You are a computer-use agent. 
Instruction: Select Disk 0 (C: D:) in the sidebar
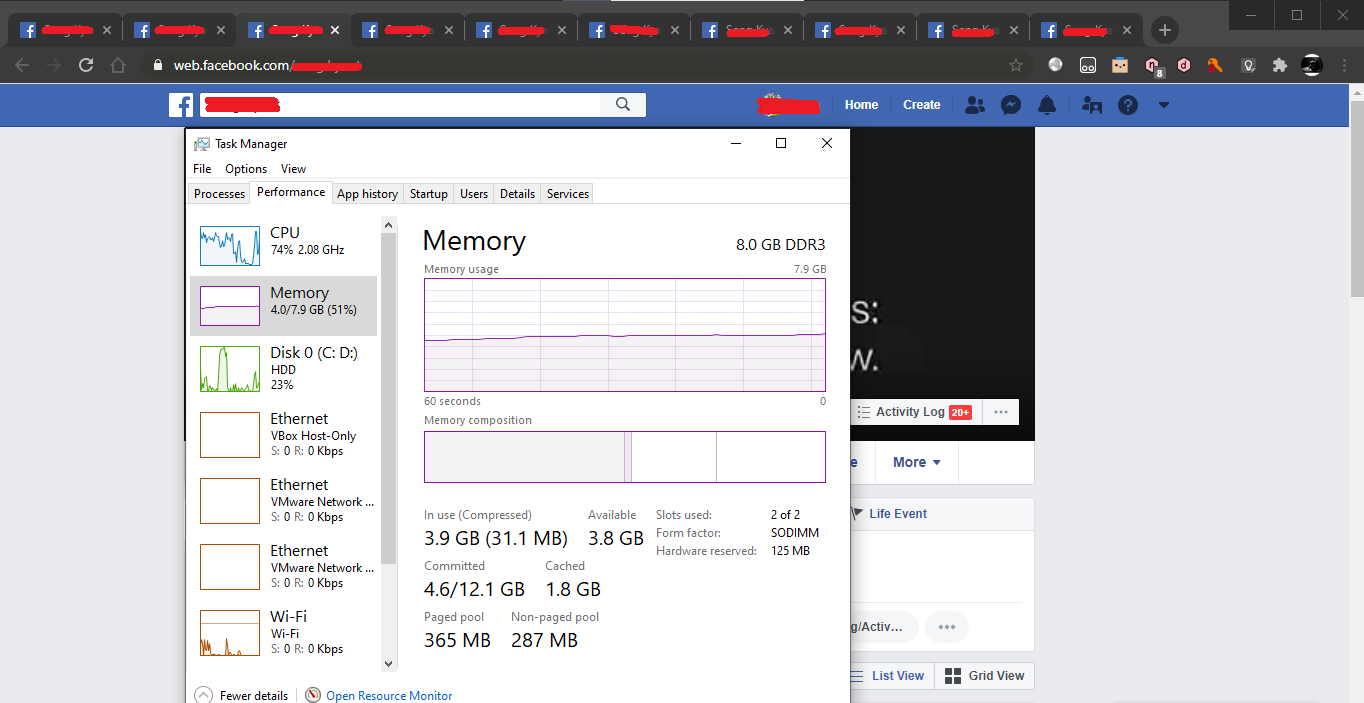tap(284, 368)
